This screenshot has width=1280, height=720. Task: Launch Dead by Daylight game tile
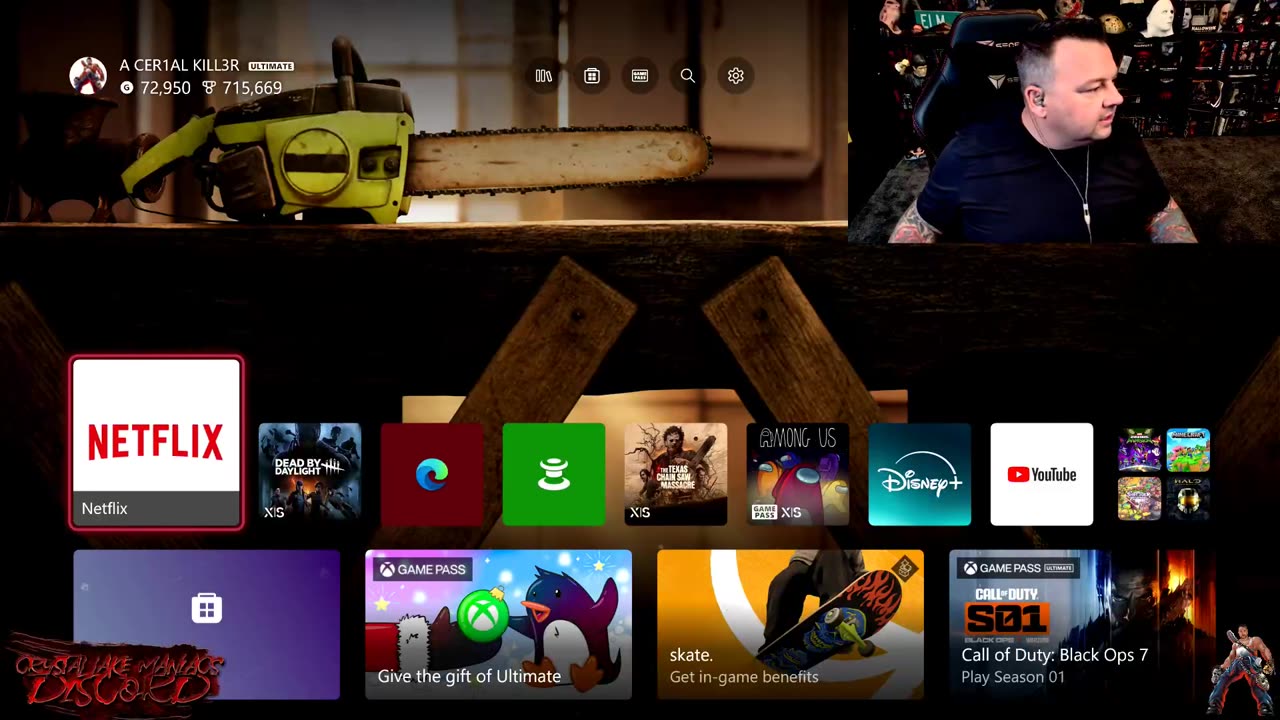(310, 474)
